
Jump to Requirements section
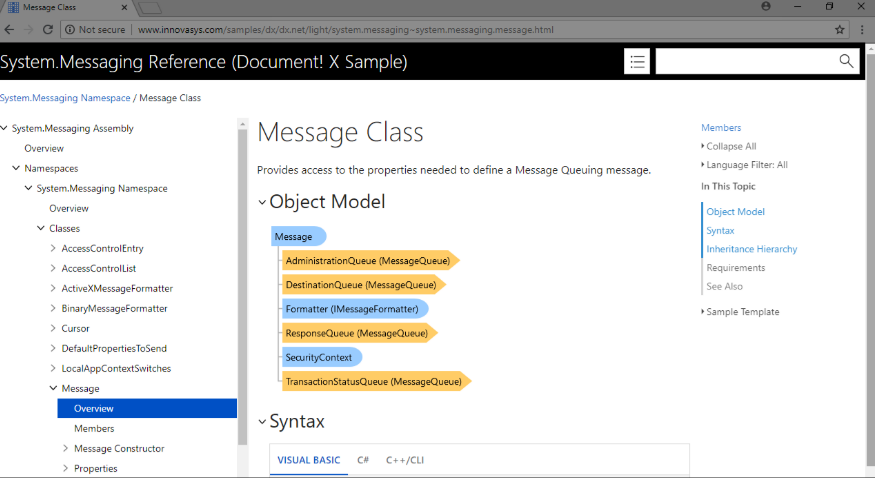tap(735, 268)
